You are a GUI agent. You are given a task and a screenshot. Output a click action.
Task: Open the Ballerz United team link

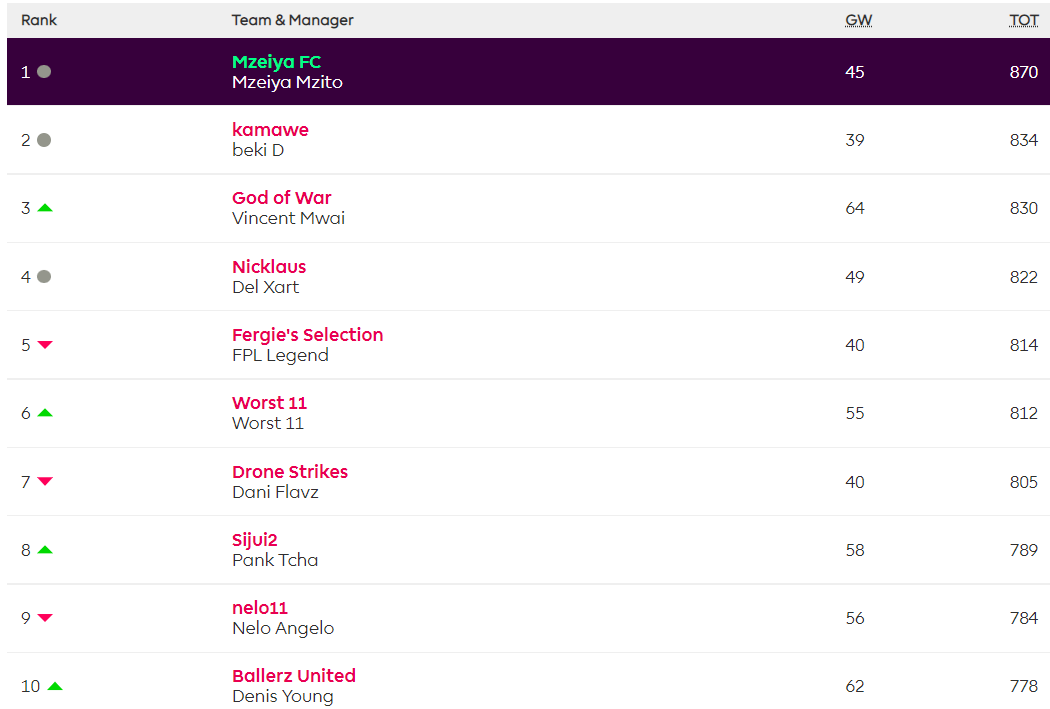click(294, 676)
